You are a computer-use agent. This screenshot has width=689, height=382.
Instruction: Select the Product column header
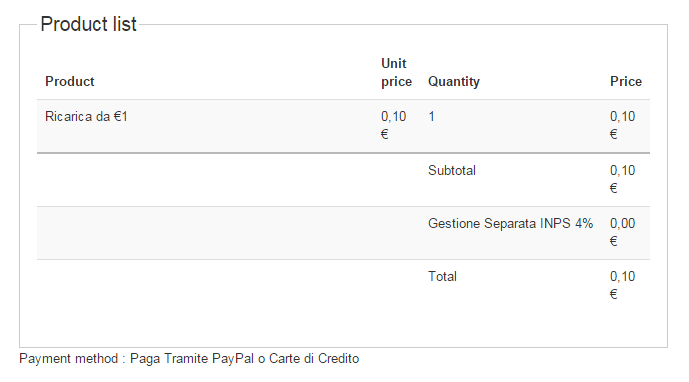click(69, 81)
